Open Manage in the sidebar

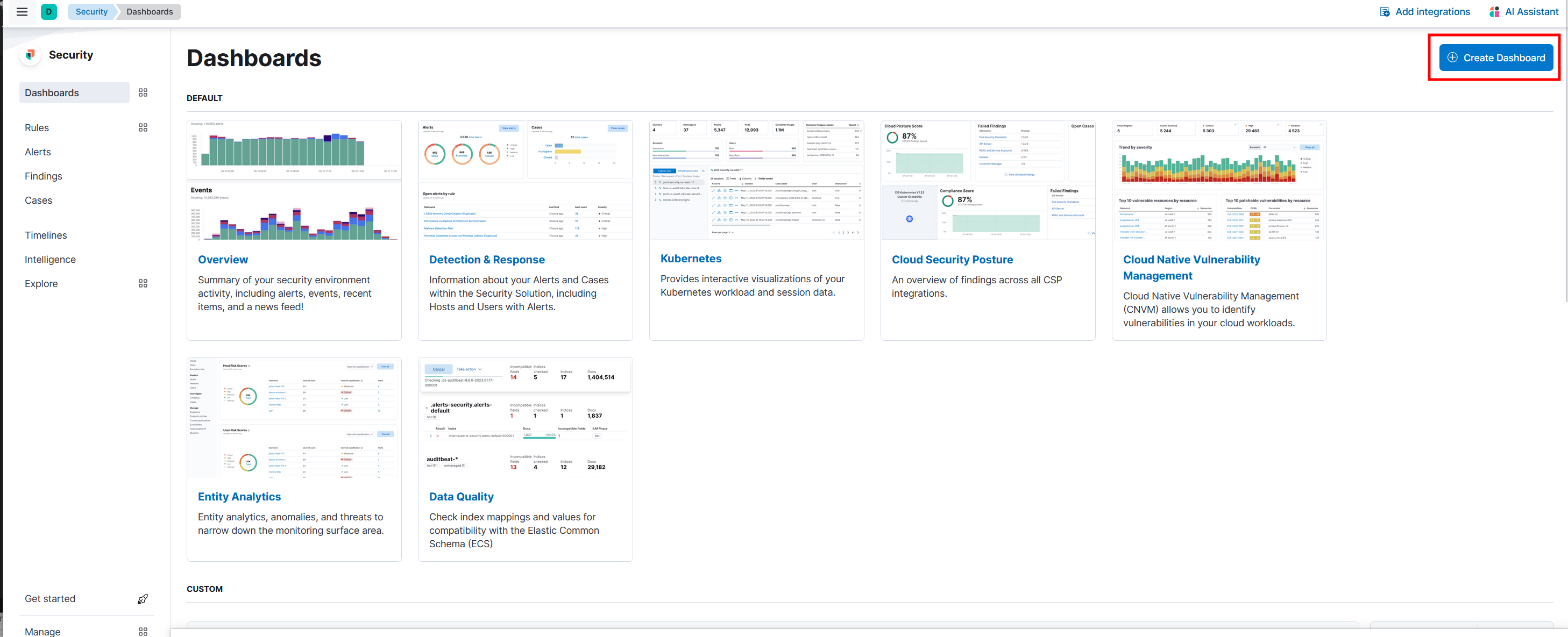(x=42, y=632)
